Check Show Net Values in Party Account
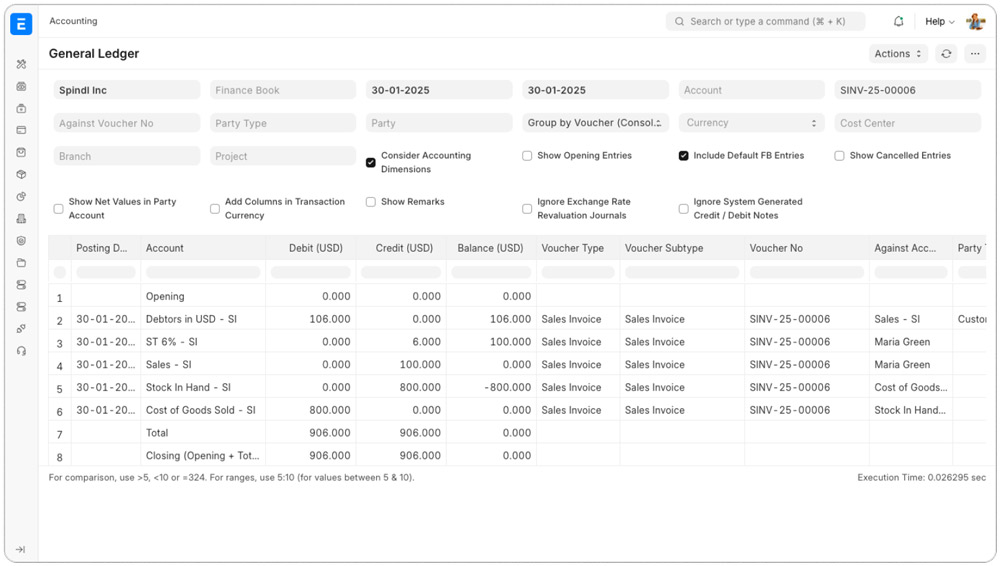The height and width of the screenshot is (566, 1000). tap(59, 209)
